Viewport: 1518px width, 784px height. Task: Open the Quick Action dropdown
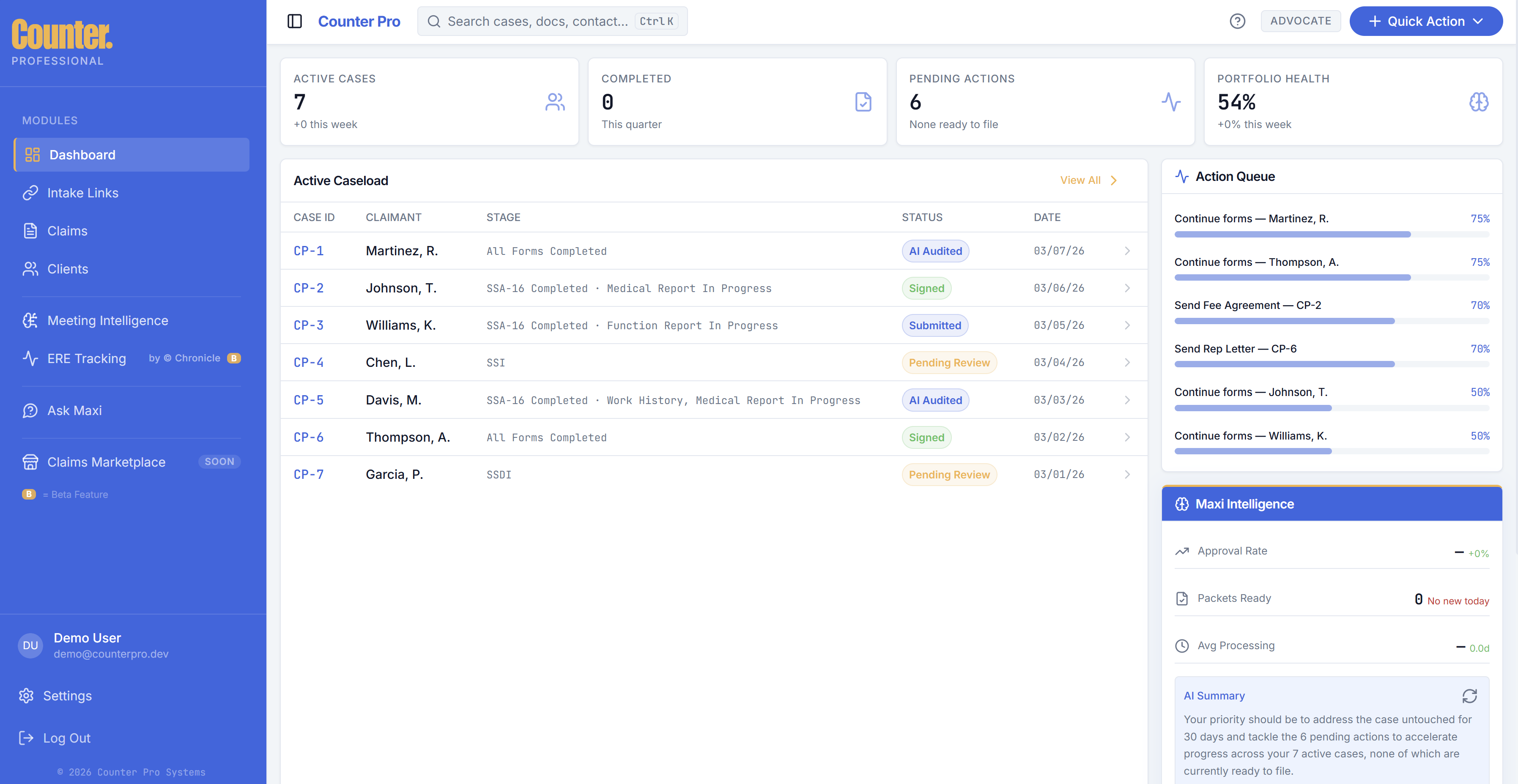(x=1426, y=21)
